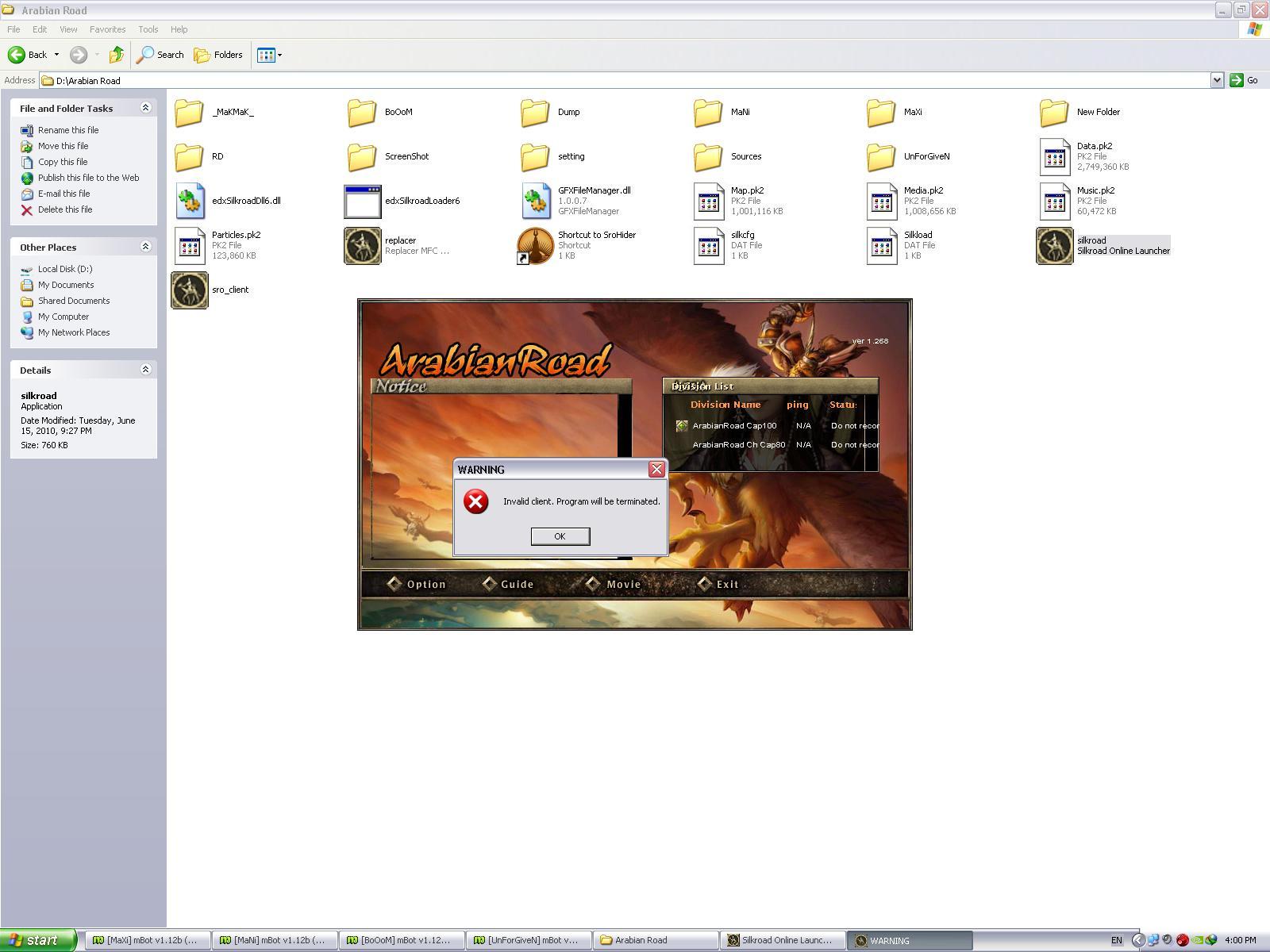Viewport: 1270px width, 952px height.
Task: Select the sro_client application icon
Action: pos(190,290)
